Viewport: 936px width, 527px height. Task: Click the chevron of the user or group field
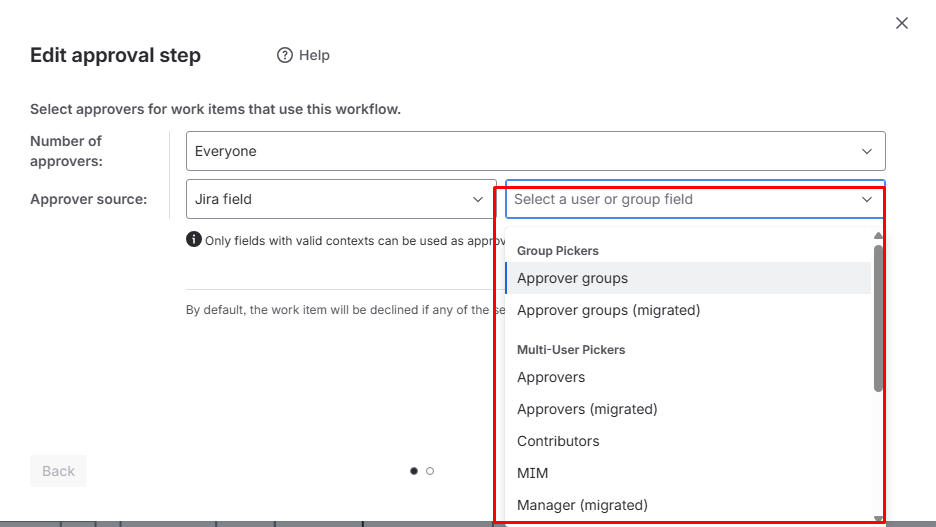867,199
